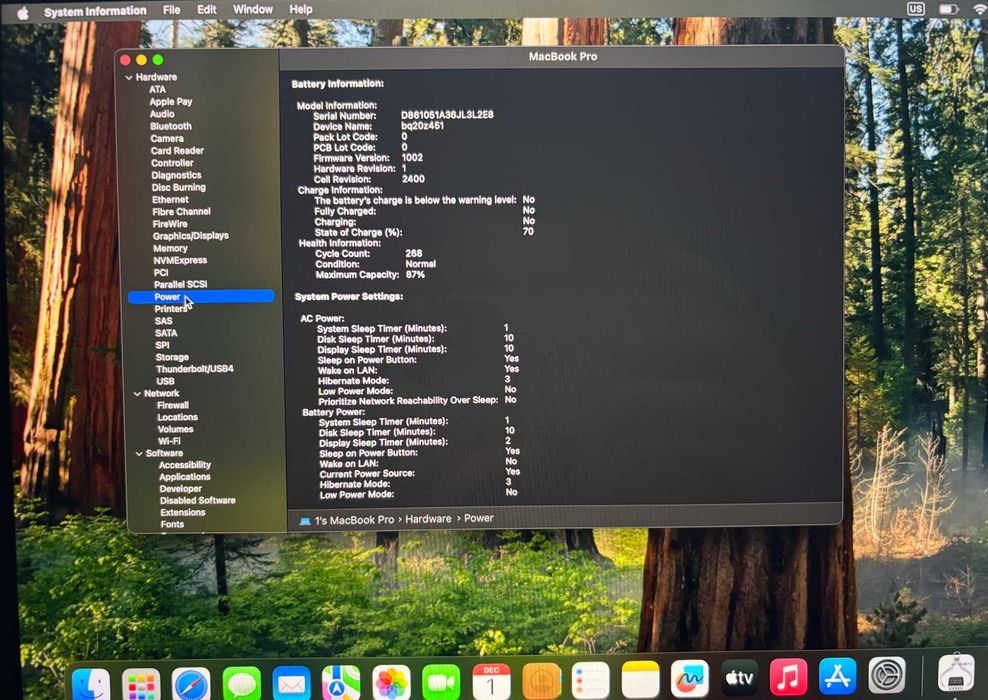Select Thunderbolt/USB4 in the sidebar

(195, 369)
